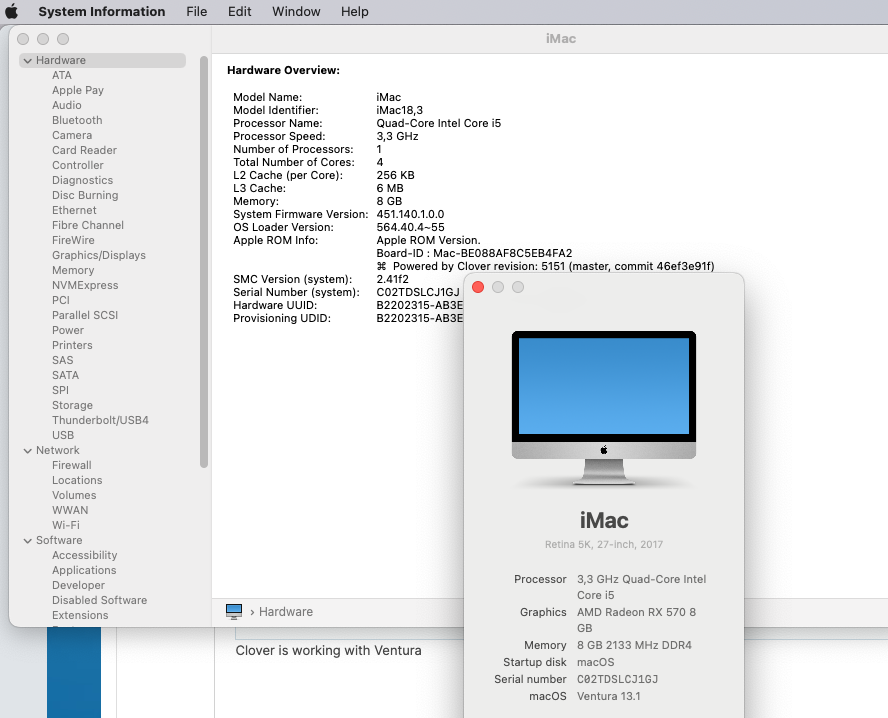This screenshot has width=888, height=718.
Task: Click the OS Loader Version value 564.40.4~55
Action: click(411, 228)
